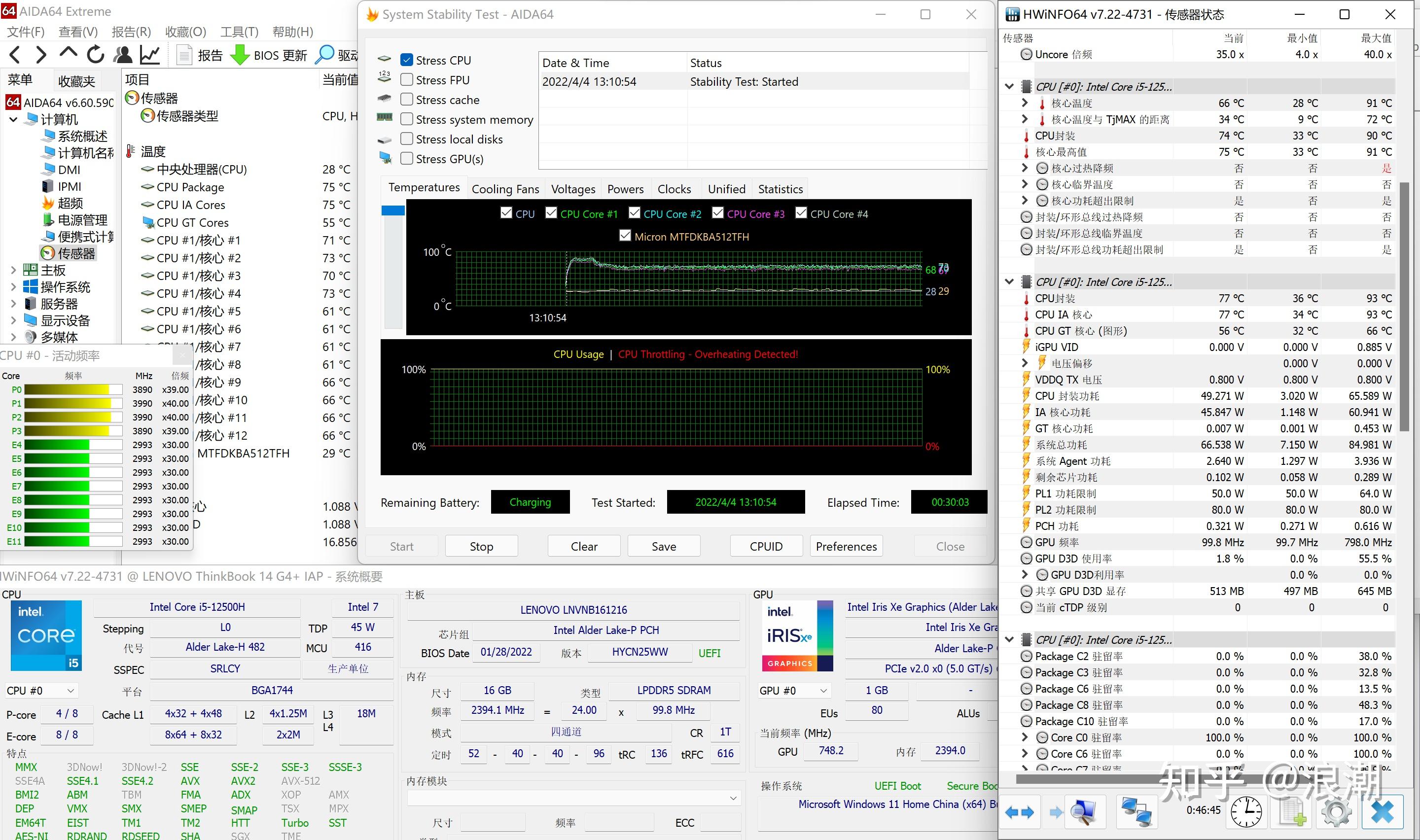This screenshot has height=840, width=1420.
Task: Click Clear button in stability test
Action: [x=584, y=546]
